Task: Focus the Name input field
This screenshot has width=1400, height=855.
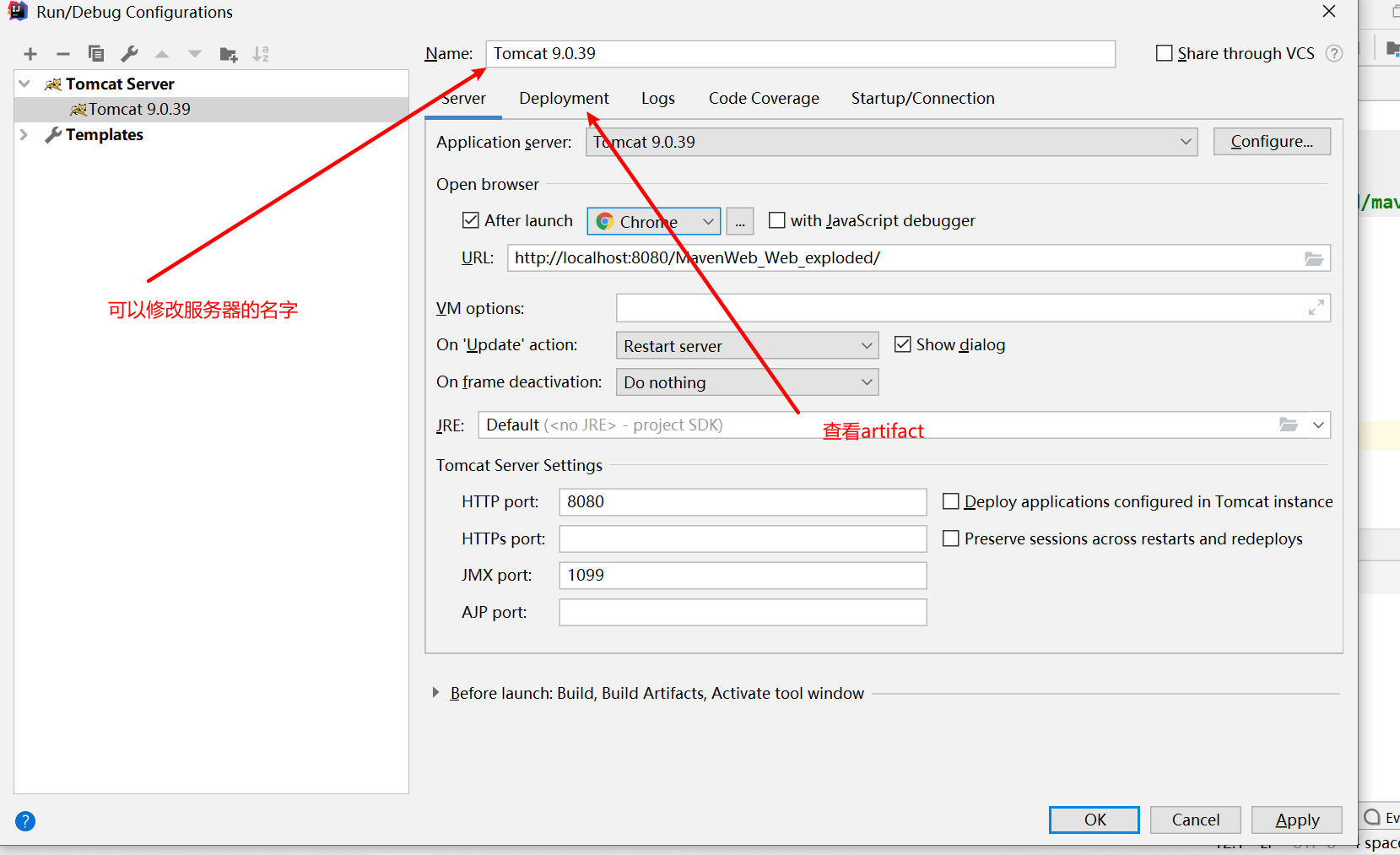Action: pyautogui.click(x=801, y=54)
